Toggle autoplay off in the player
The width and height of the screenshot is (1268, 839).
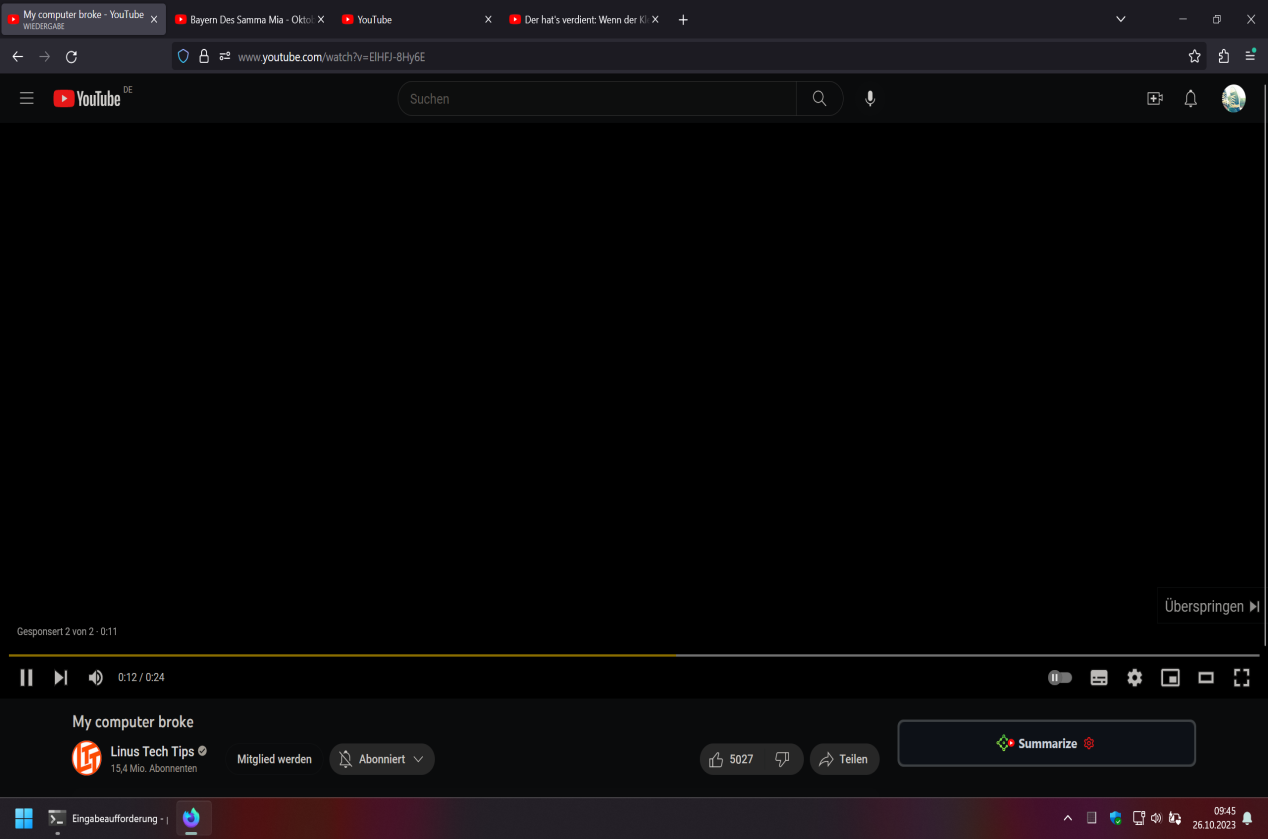point(1059,677)
